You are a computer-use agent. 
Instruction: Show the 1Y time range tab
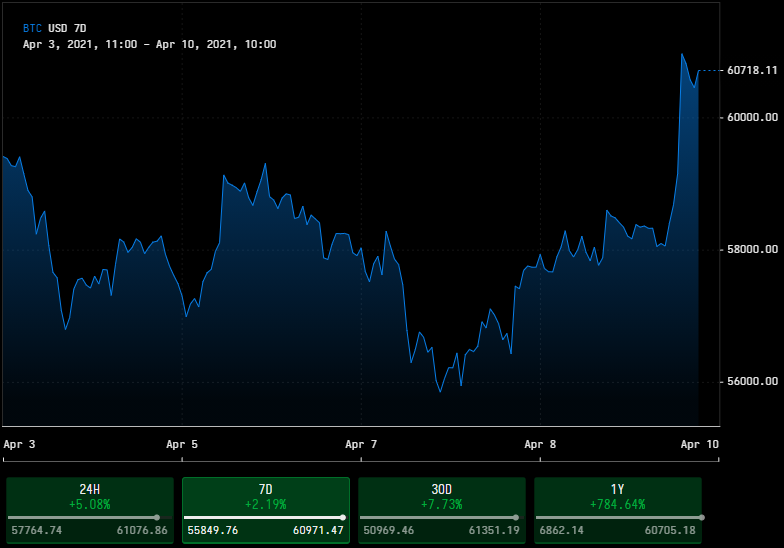(x=618, y=496)
